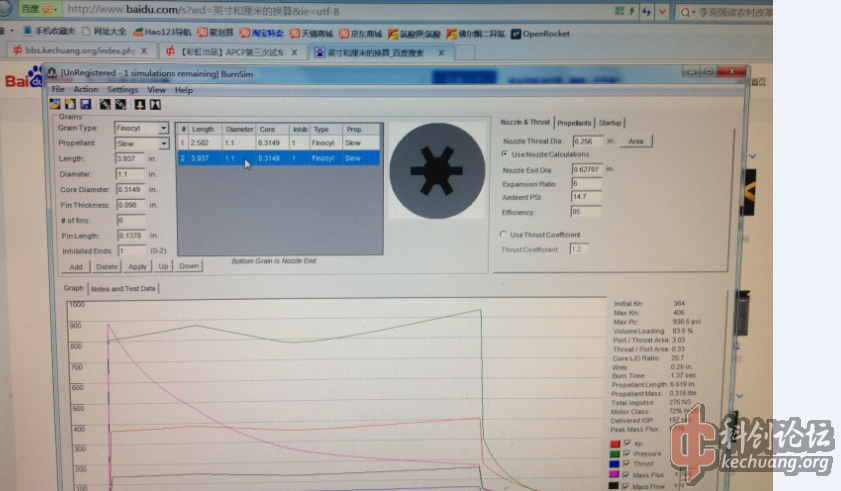
Task: Open the Action menu
Action: pos(86,89)
